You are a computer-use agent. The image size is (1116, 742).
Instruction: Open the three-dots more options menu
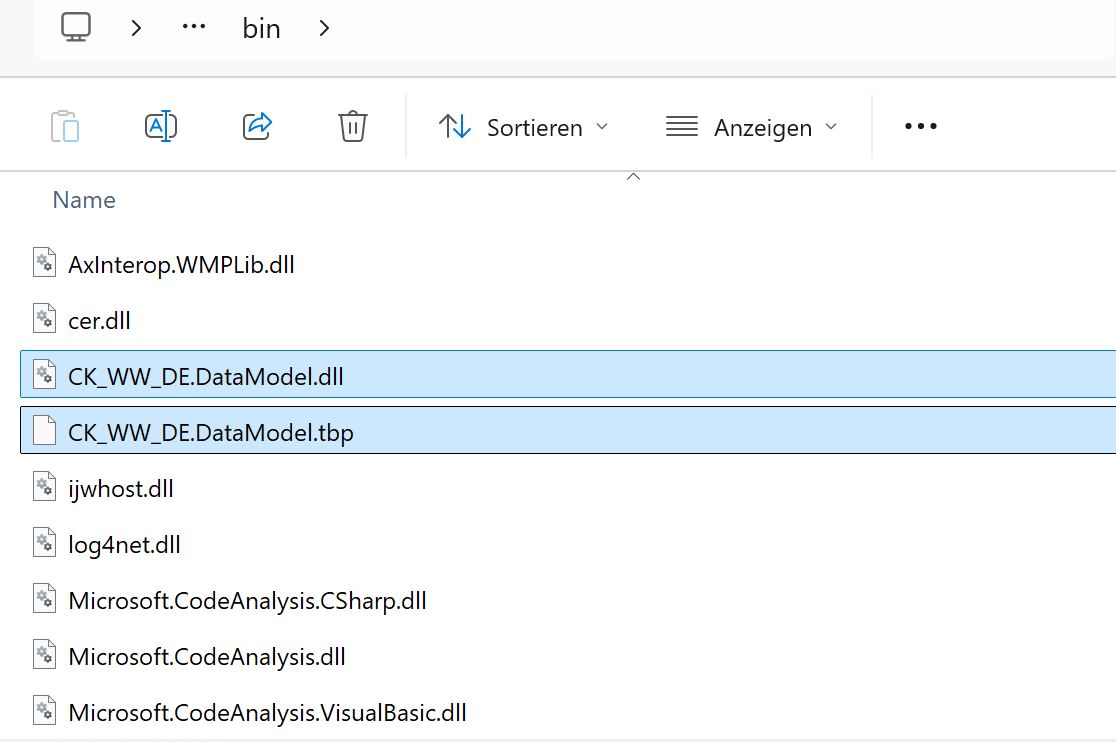click(920, 127)
